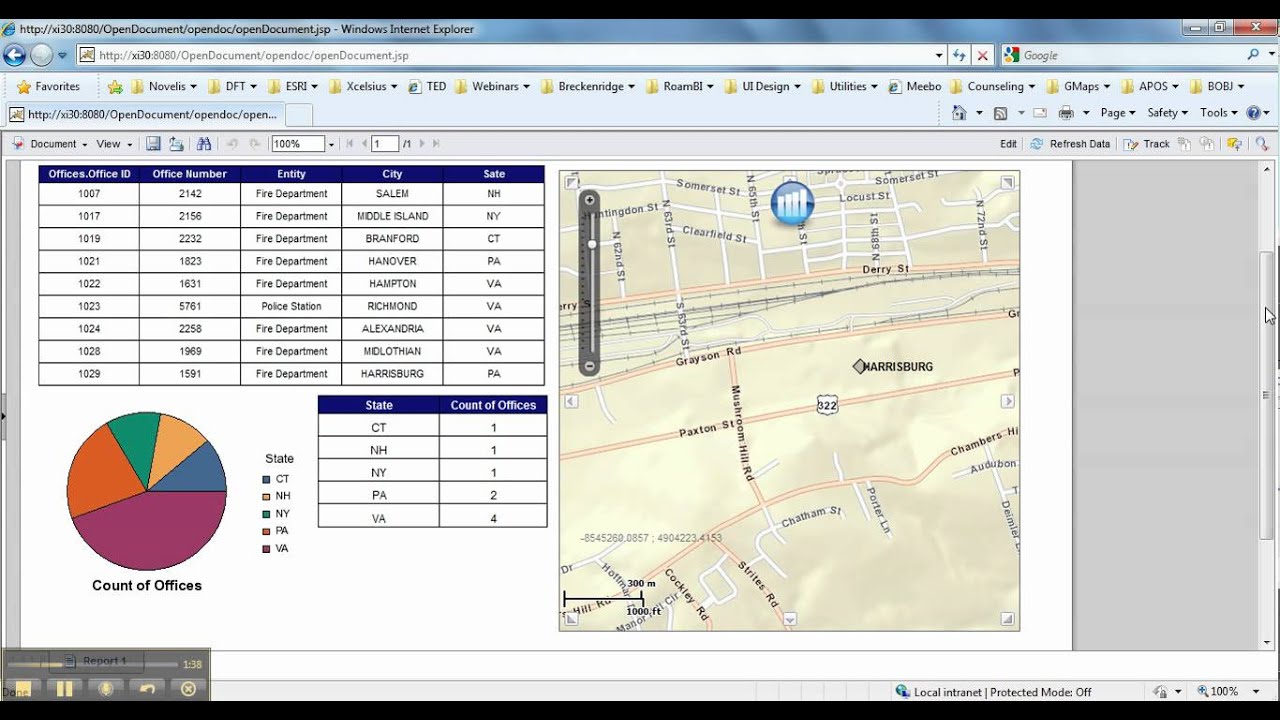Screen dimensions: 1280x720
Task: Select the HARRISBURG city table cell
Action: (392, 374)
